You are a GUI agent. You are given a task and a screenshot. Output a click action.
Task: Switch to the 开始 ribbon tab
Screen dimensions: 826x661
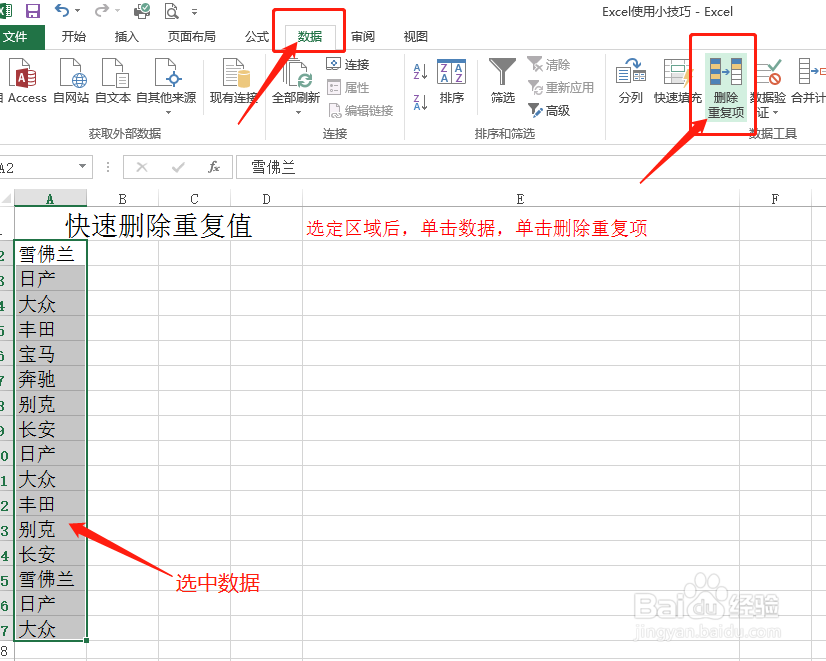(74, 36)
